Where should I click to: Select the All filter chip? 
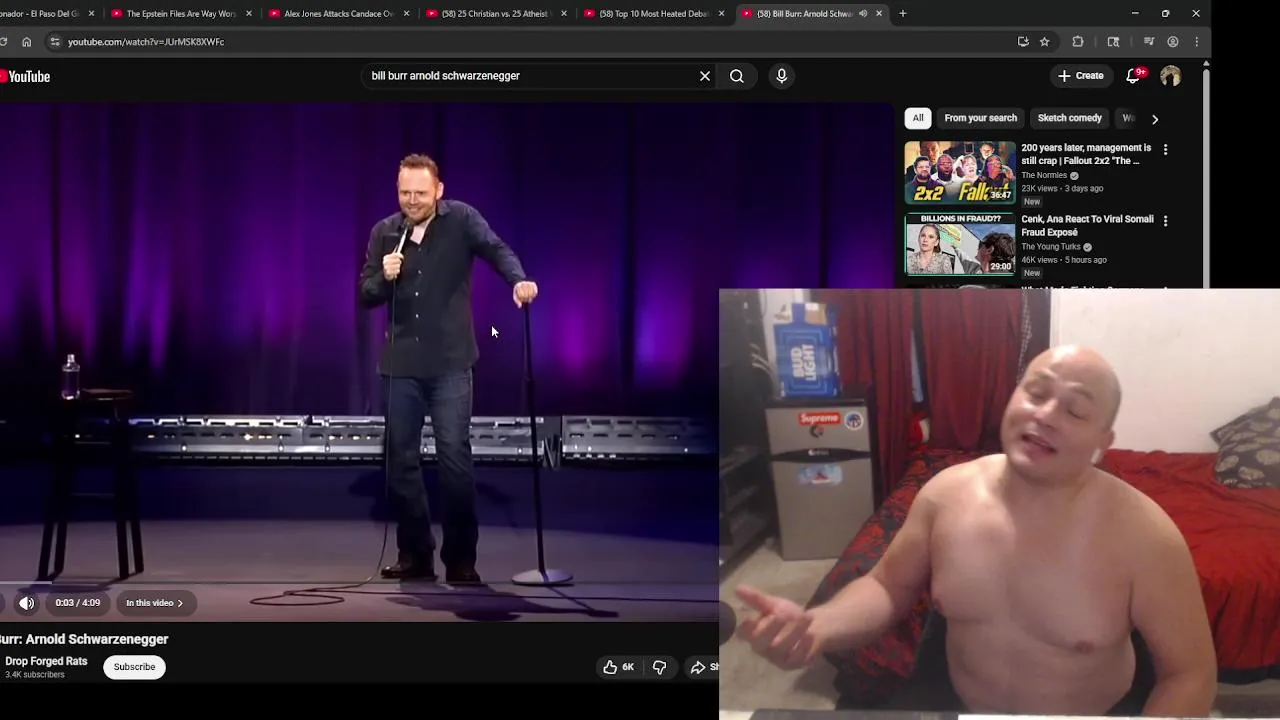pos(918,118)
